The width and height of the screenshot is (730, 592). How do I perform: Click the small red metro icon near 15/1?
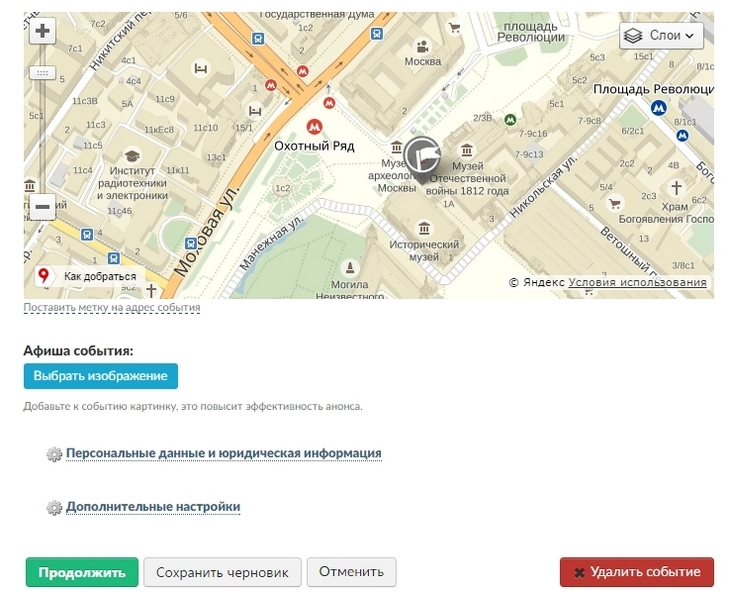tap(270, 85)
